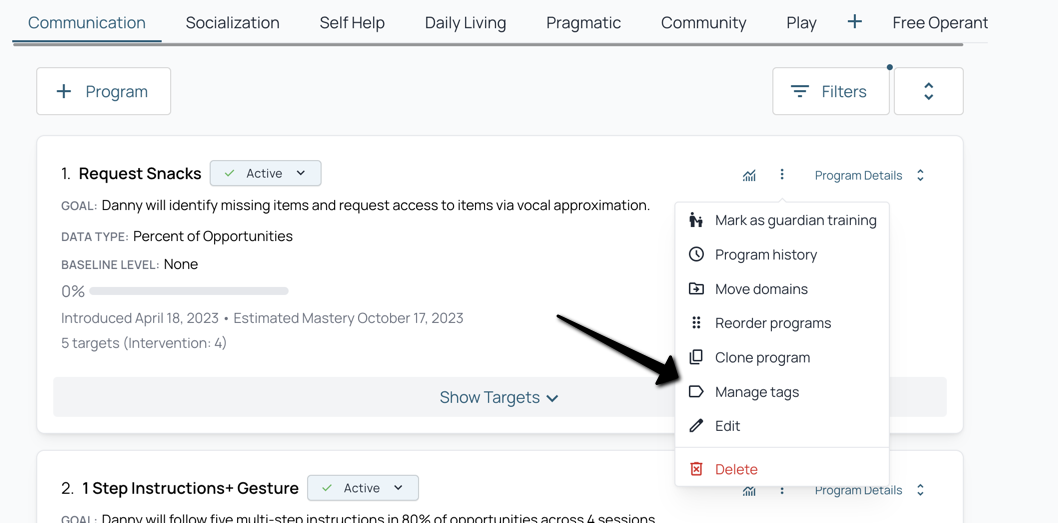Viewport: 1058px width, 523px height.
Task: Click "Percent of Opportunities" data type value
Action: coord(213,236)
